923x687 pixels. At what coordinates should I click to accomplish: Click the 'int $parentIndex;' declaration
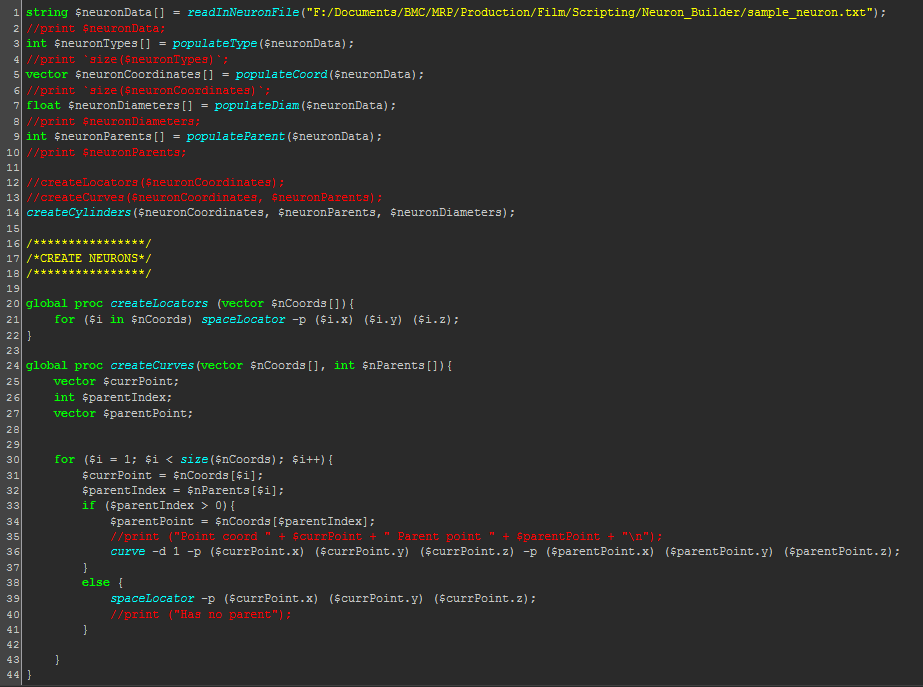point(112,397)
